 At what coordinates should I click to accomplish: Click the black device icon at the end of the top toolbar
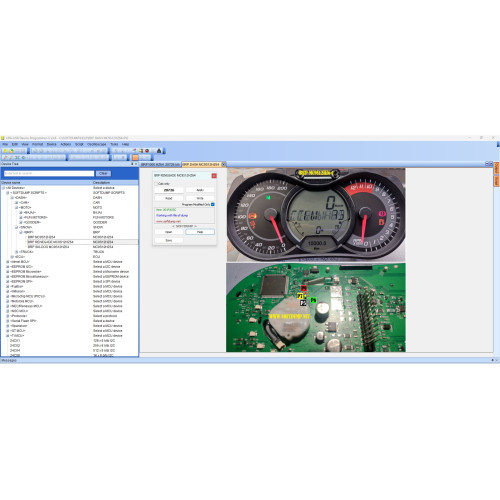[x=159, y=151]
